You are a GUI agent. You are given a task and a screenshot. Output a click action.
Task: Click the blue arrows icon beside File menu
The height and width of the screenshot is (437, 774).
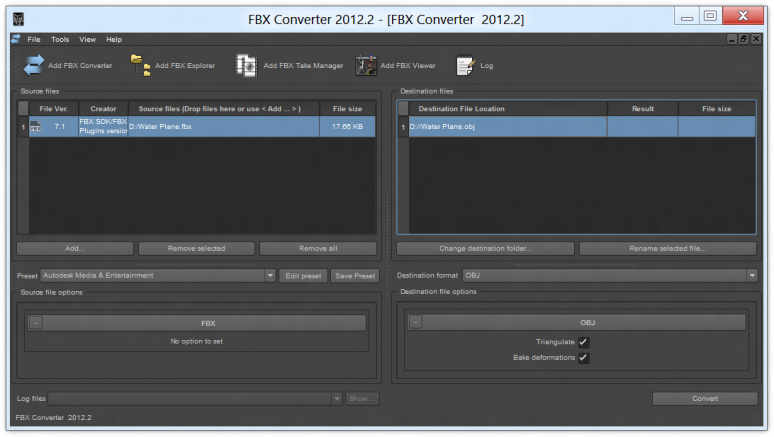[x=16, y=39]
